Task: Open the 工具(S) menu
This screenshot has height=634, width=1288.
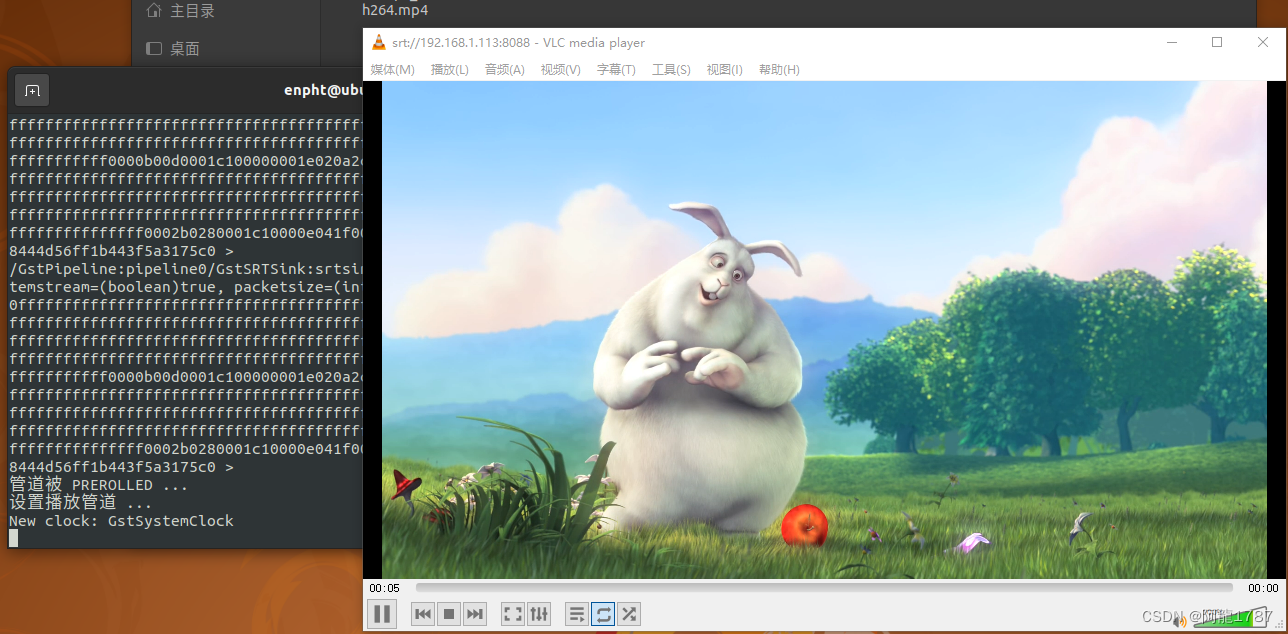Action: 671,70
